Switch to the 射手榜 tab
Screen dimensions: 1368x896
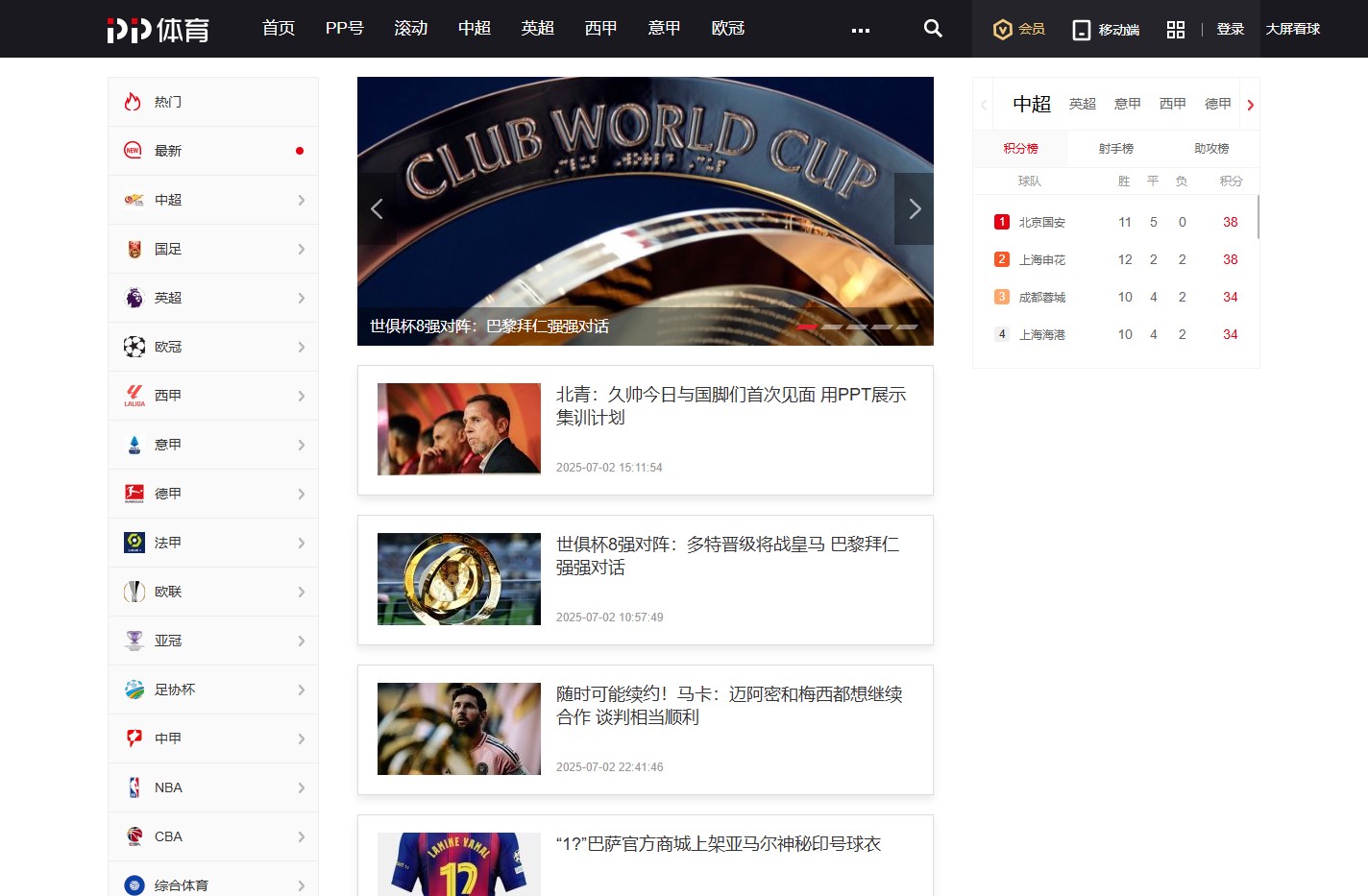tap(1116, 149)
